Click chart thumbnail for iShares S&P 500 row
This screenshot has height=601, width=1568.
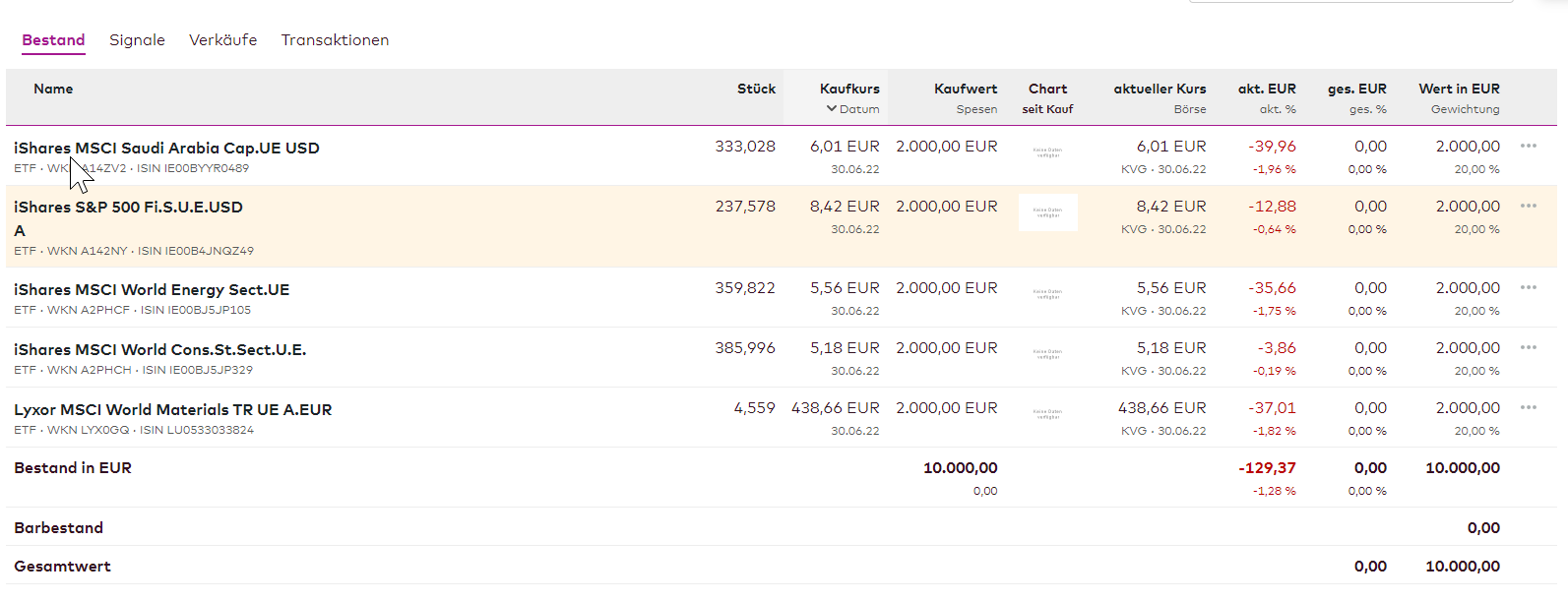point(1047,212)
